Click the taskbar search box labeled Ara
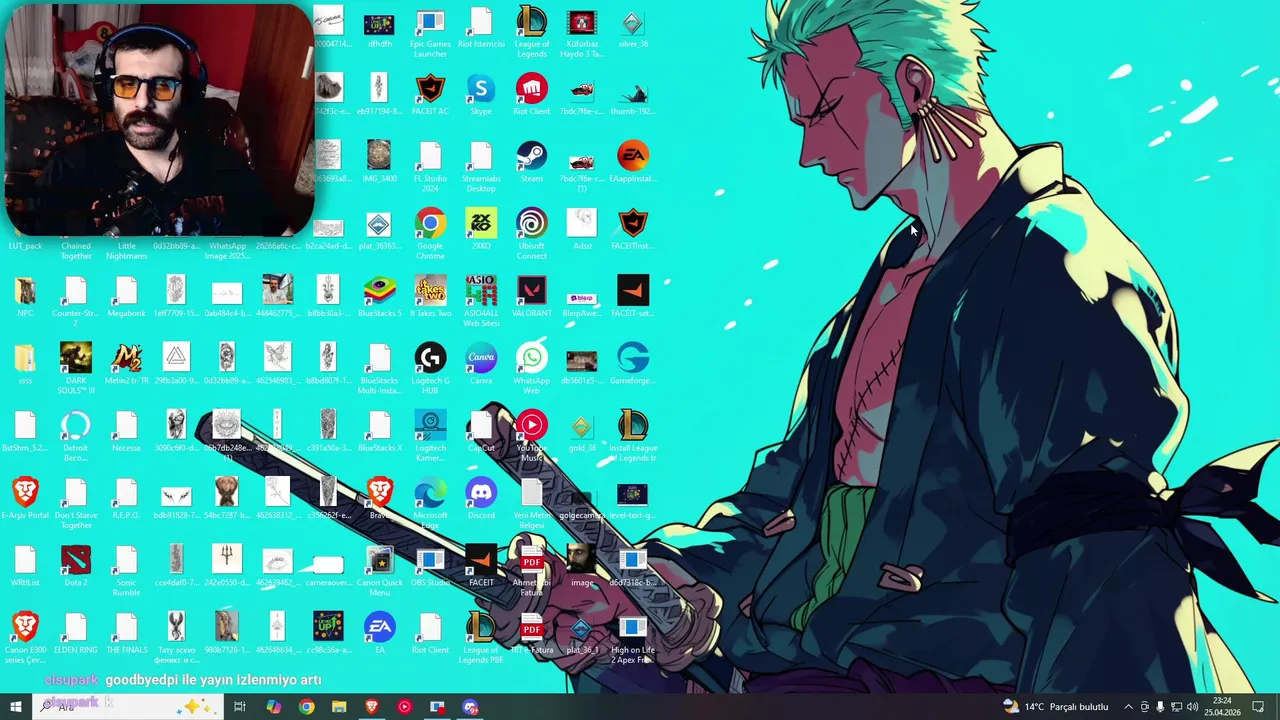 coord(126,707)
